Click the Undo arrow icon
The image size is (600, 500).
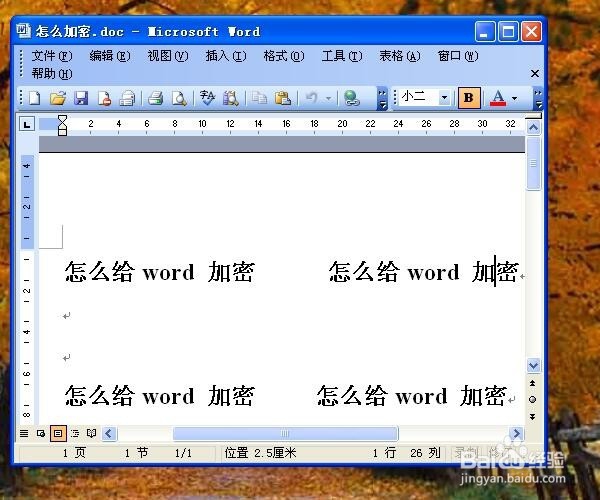pos(311,98)
